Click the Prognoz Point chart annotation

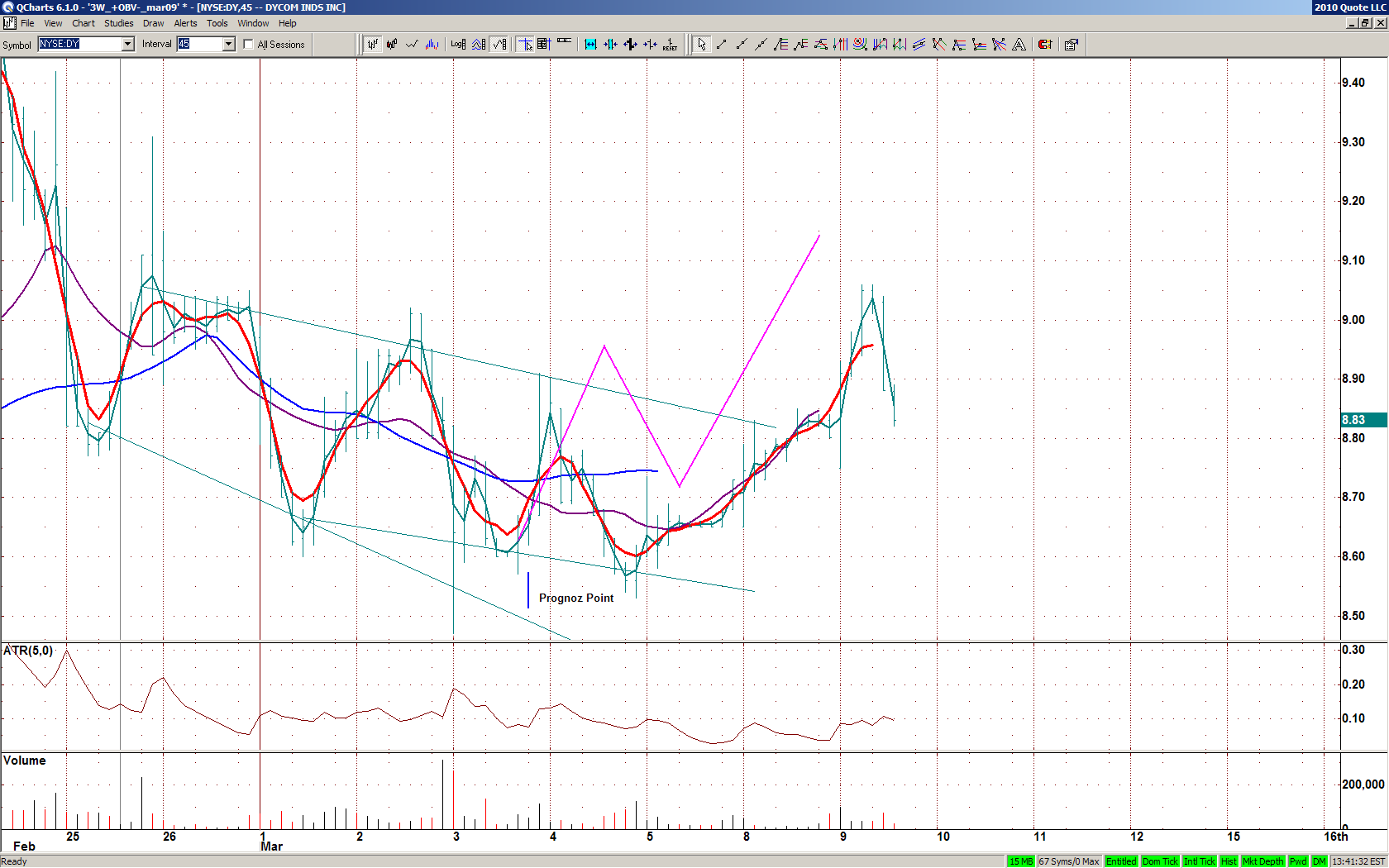pos(575,598)
